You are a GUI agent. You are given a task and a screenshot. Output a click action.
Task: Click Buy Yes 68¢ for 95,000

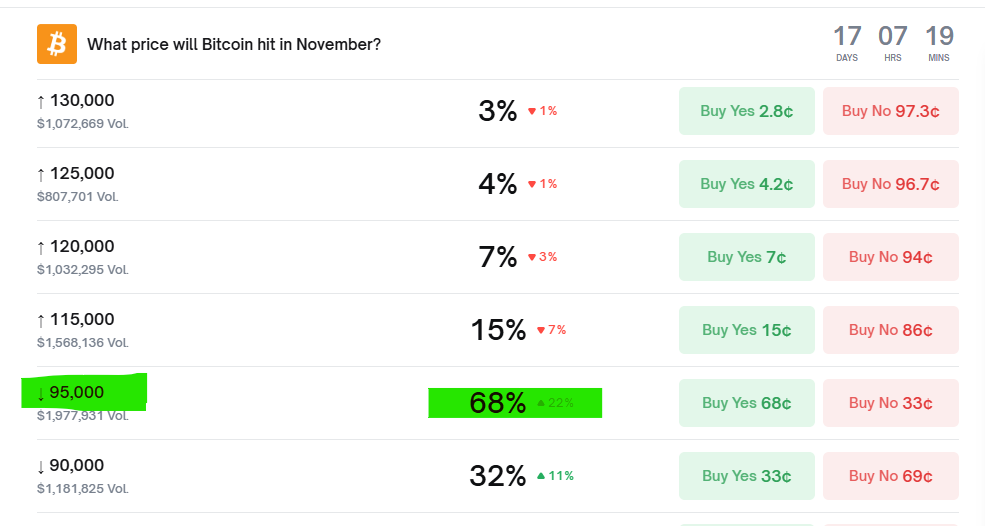pos(747,403)
